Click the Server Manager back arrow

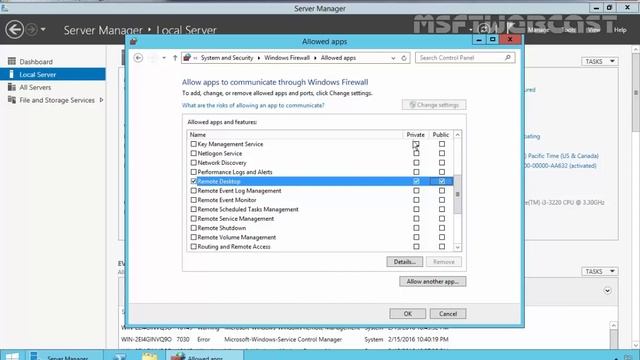(x=14, y=29)
